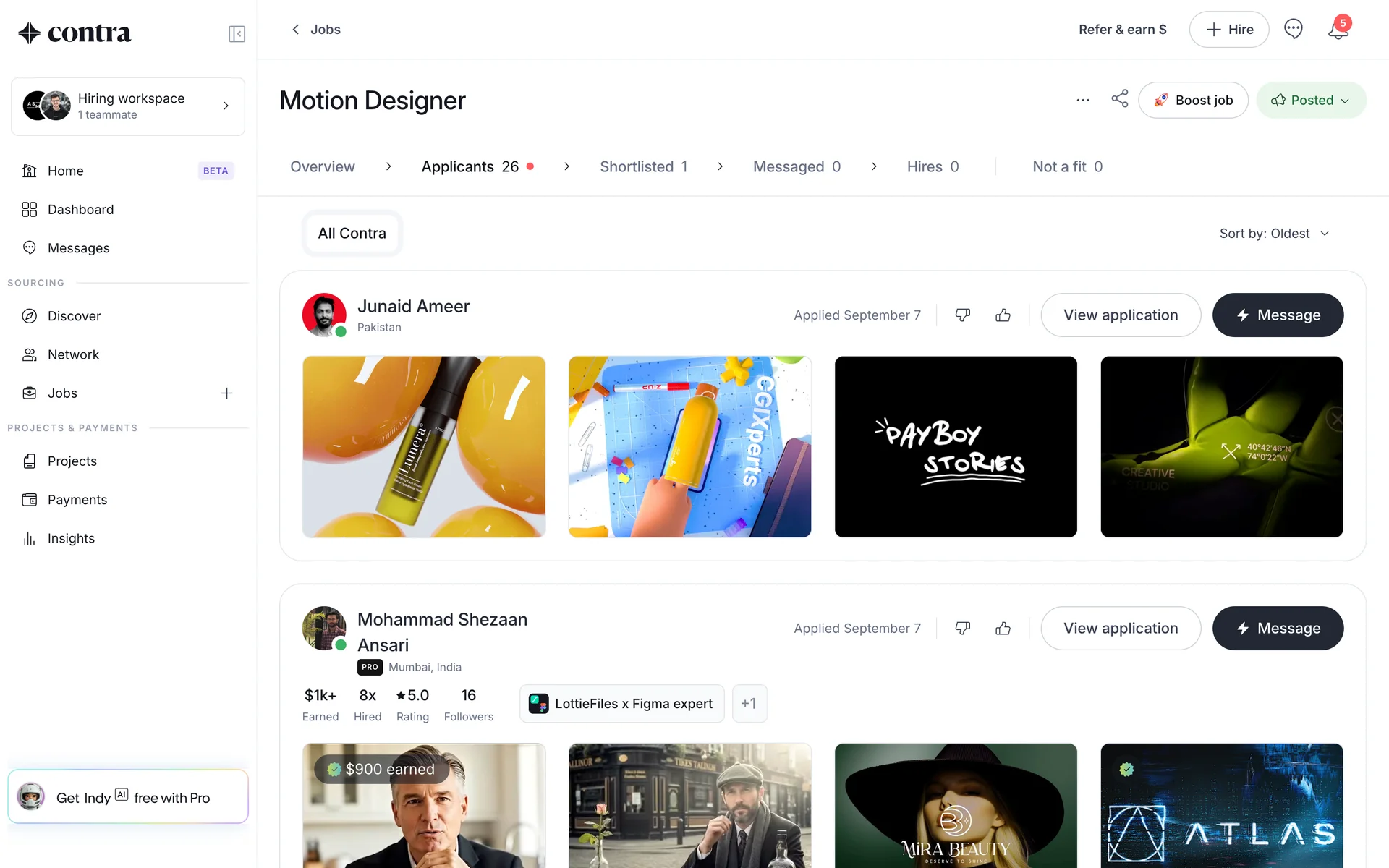Open the Playboy Stories portfolio thumbnail

click(955, 446)
